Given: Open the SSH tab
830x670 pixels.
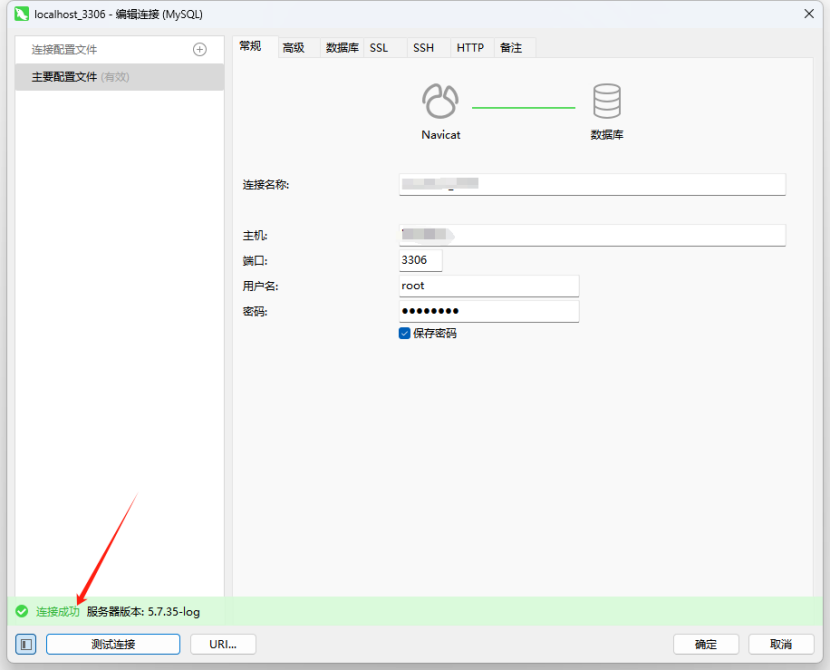Looking at the screenshot, I should (x=422, y=47).
